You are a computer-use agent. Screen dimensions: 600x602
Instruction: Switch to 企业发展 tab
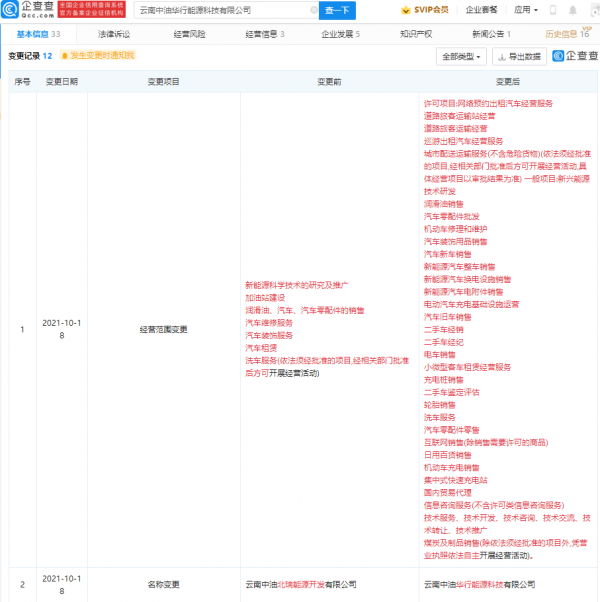click(x=340, y=34)
